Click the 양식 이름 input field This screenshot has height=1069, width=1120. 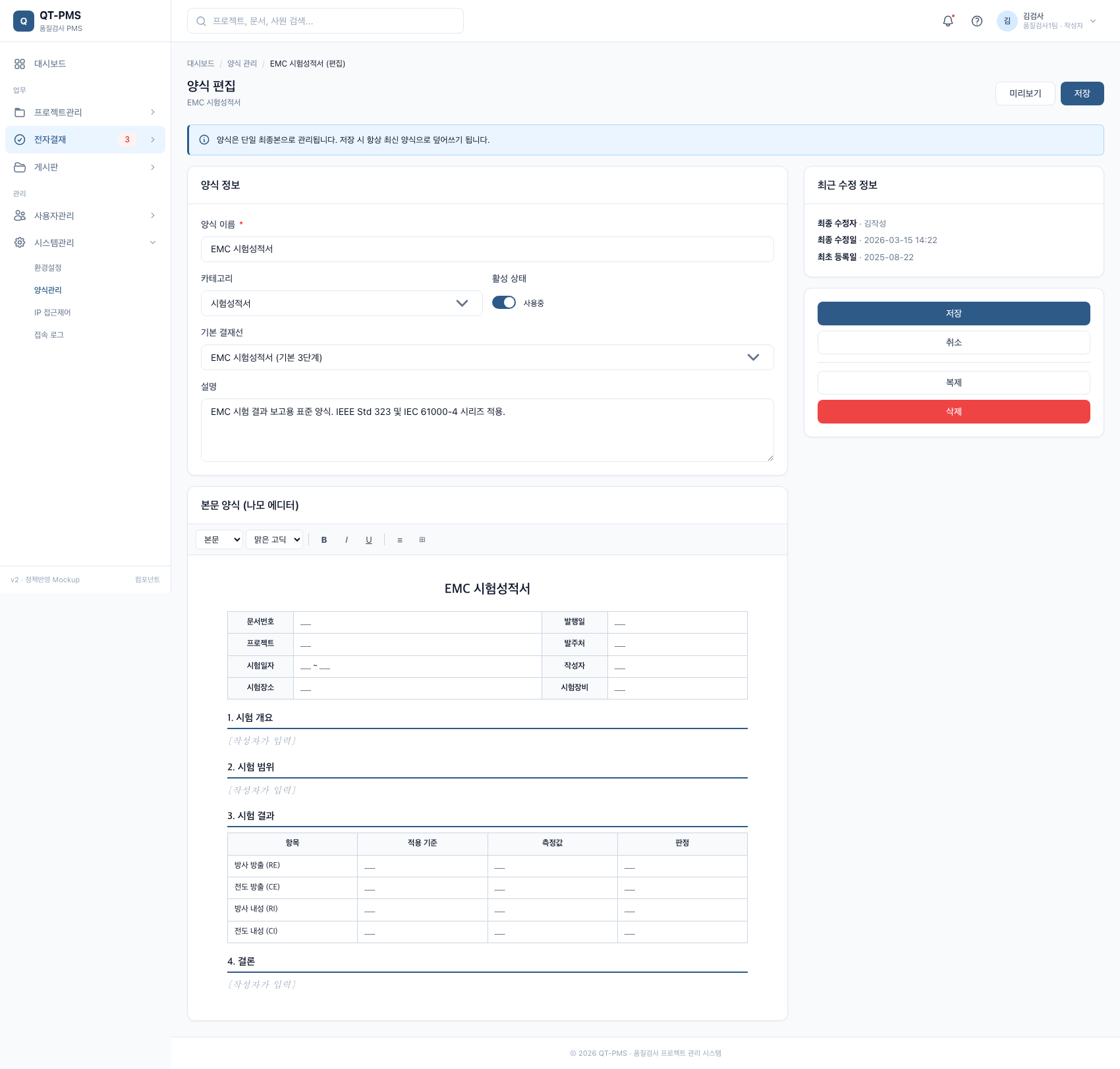pyautogui.click(x=487, y=249)
